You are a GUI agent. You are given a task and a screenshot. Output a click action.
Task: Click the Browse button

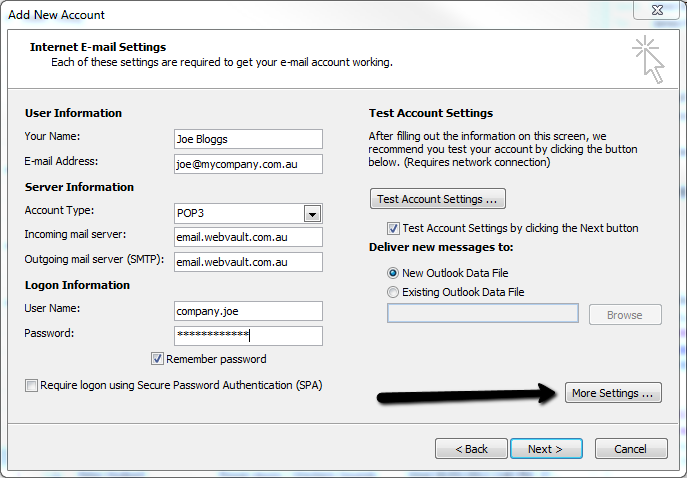[x=624, y=315]
